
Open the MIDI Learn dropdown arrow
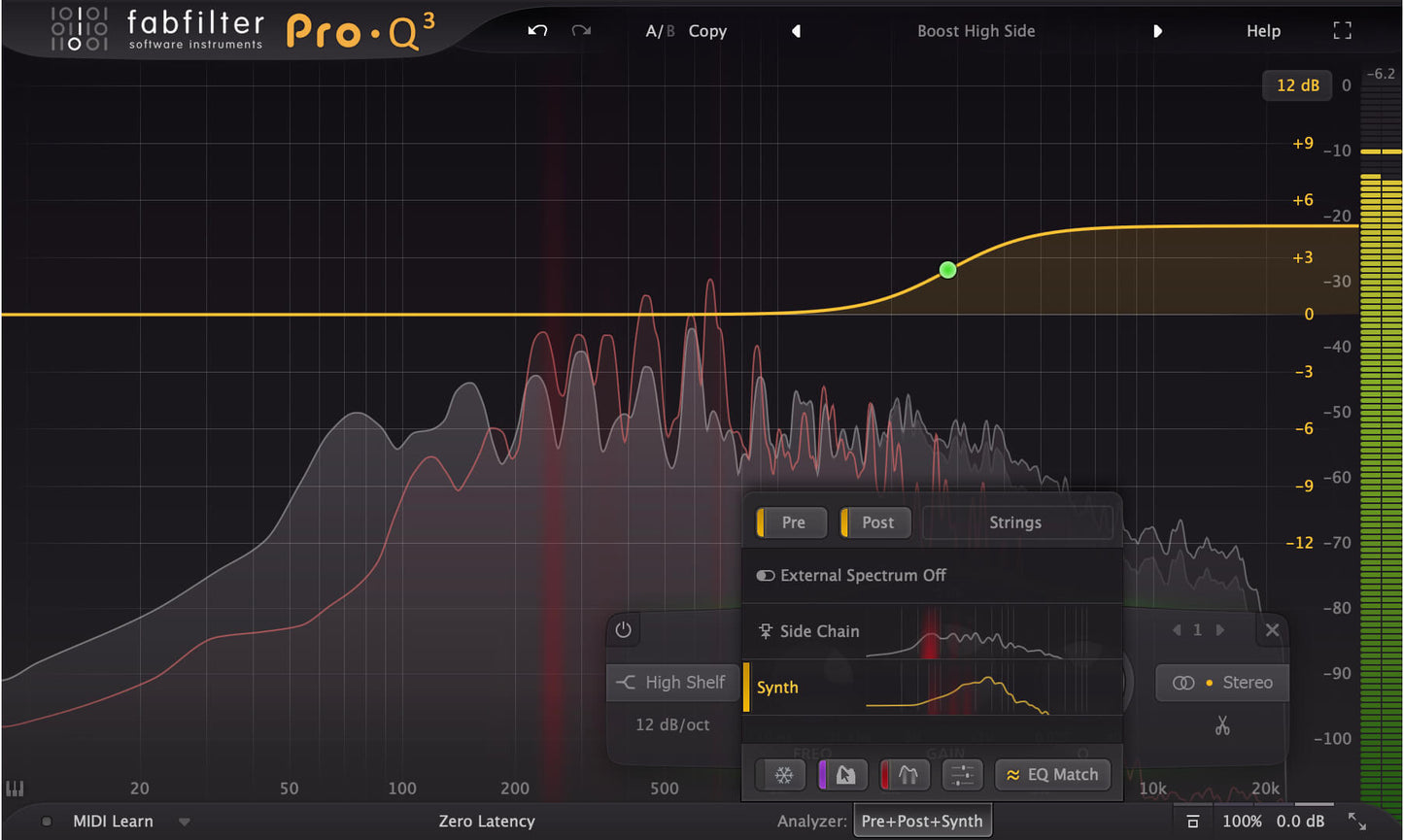pos(185,822)
